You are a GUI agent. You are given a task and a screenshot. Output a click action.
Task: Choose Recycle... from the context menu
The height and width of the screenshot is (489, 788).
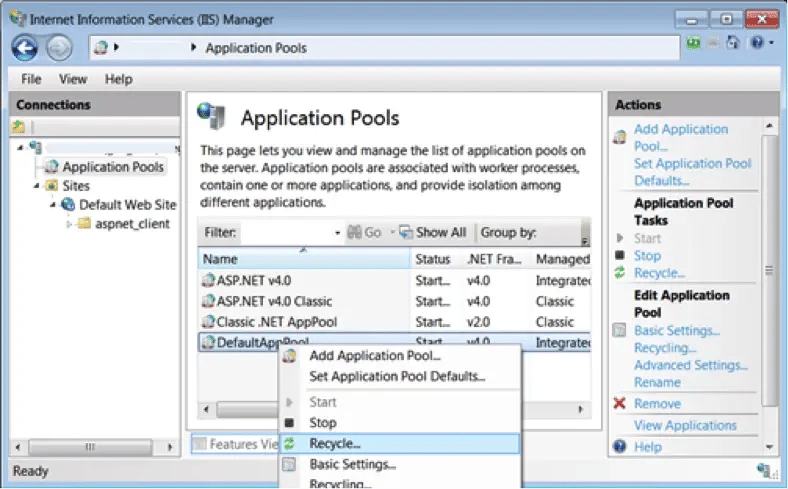click(335, 443)
